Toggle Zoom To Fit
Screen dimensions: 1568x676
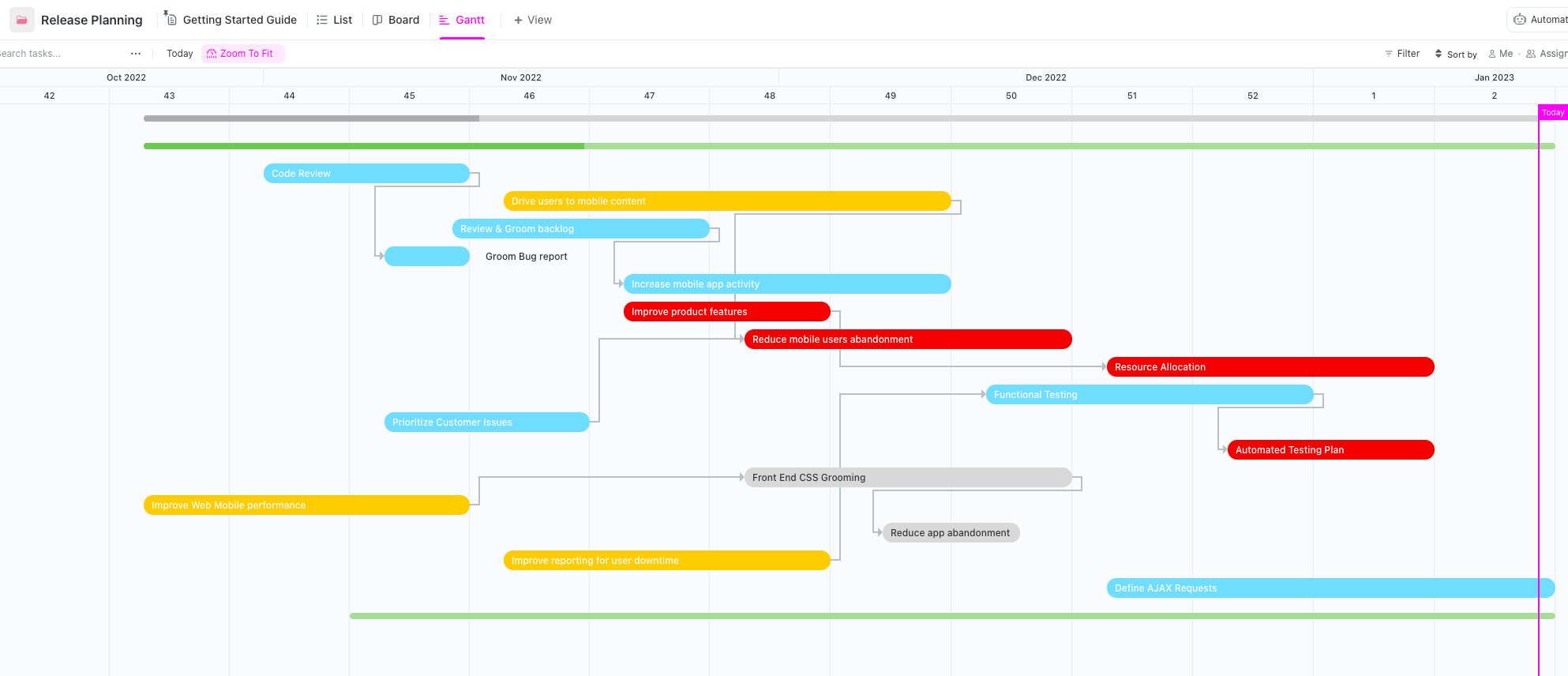(x=242, y=54)
